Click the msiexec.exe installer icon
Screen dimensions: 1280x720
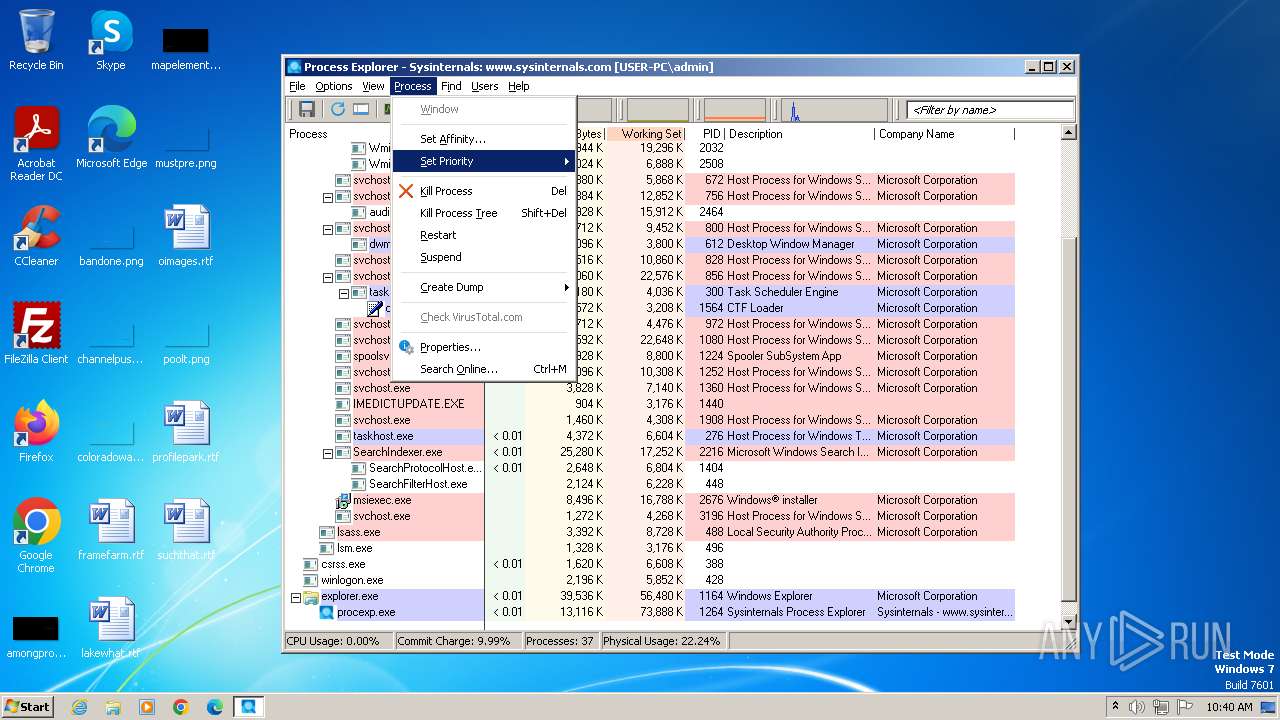pyautogui.click(x=343, y=500)
